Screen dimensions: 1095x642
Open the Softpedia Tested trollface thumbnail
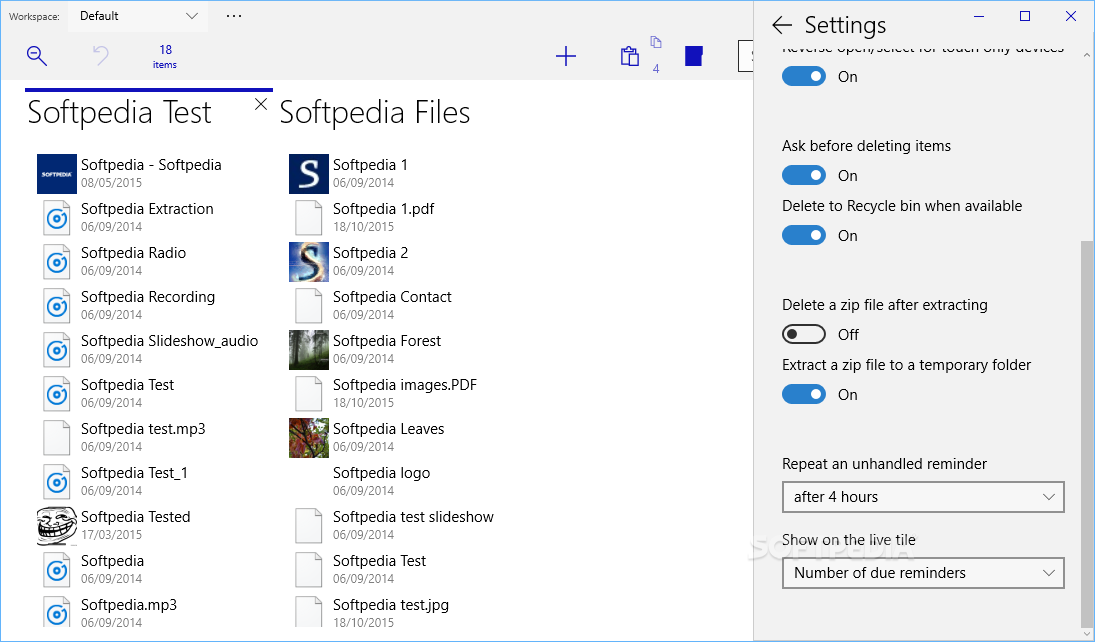click(57, 526)
